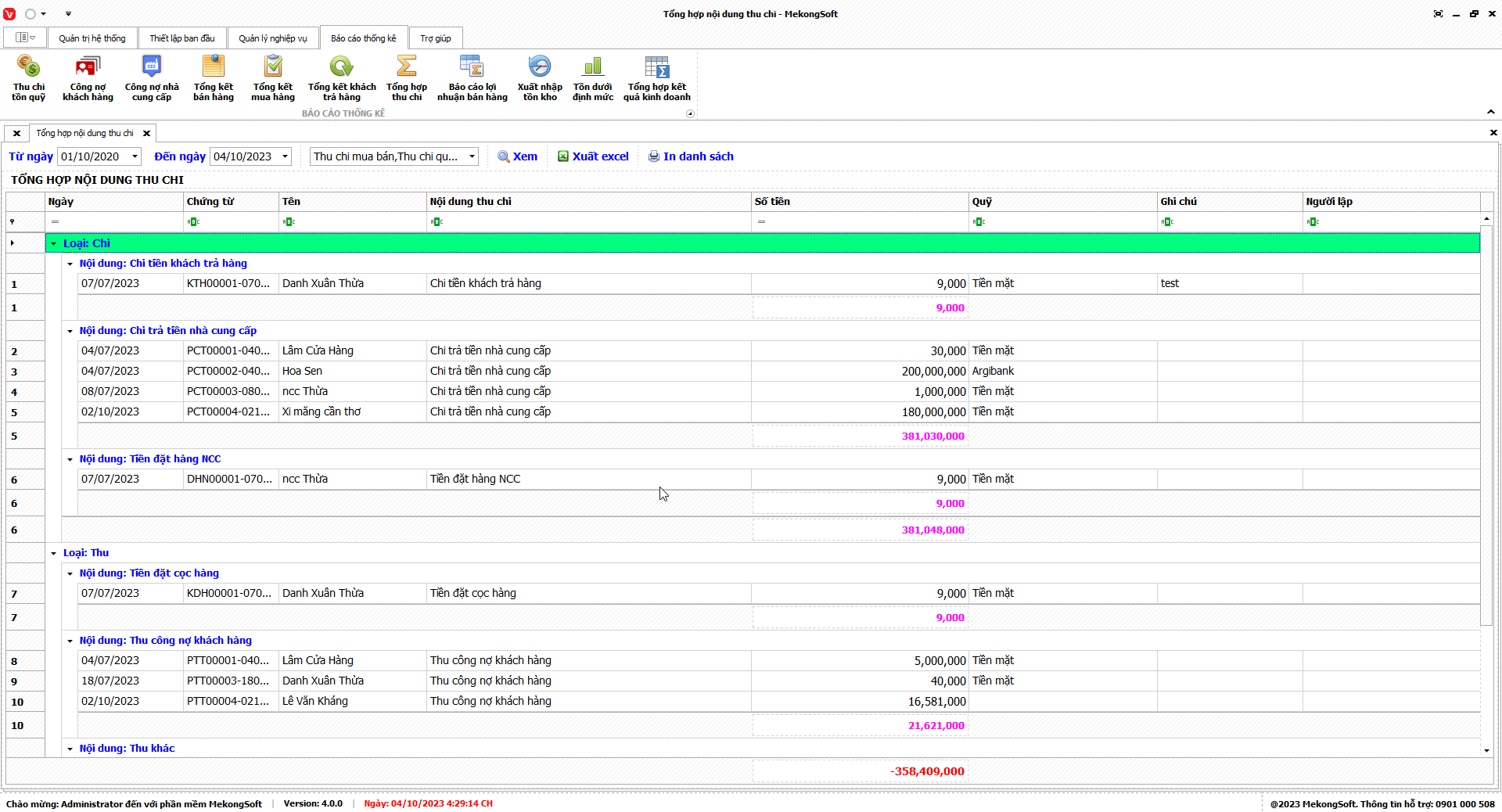
Task: Collapse the 'Loại: Thu' group
Action: (x=54, y=554)
